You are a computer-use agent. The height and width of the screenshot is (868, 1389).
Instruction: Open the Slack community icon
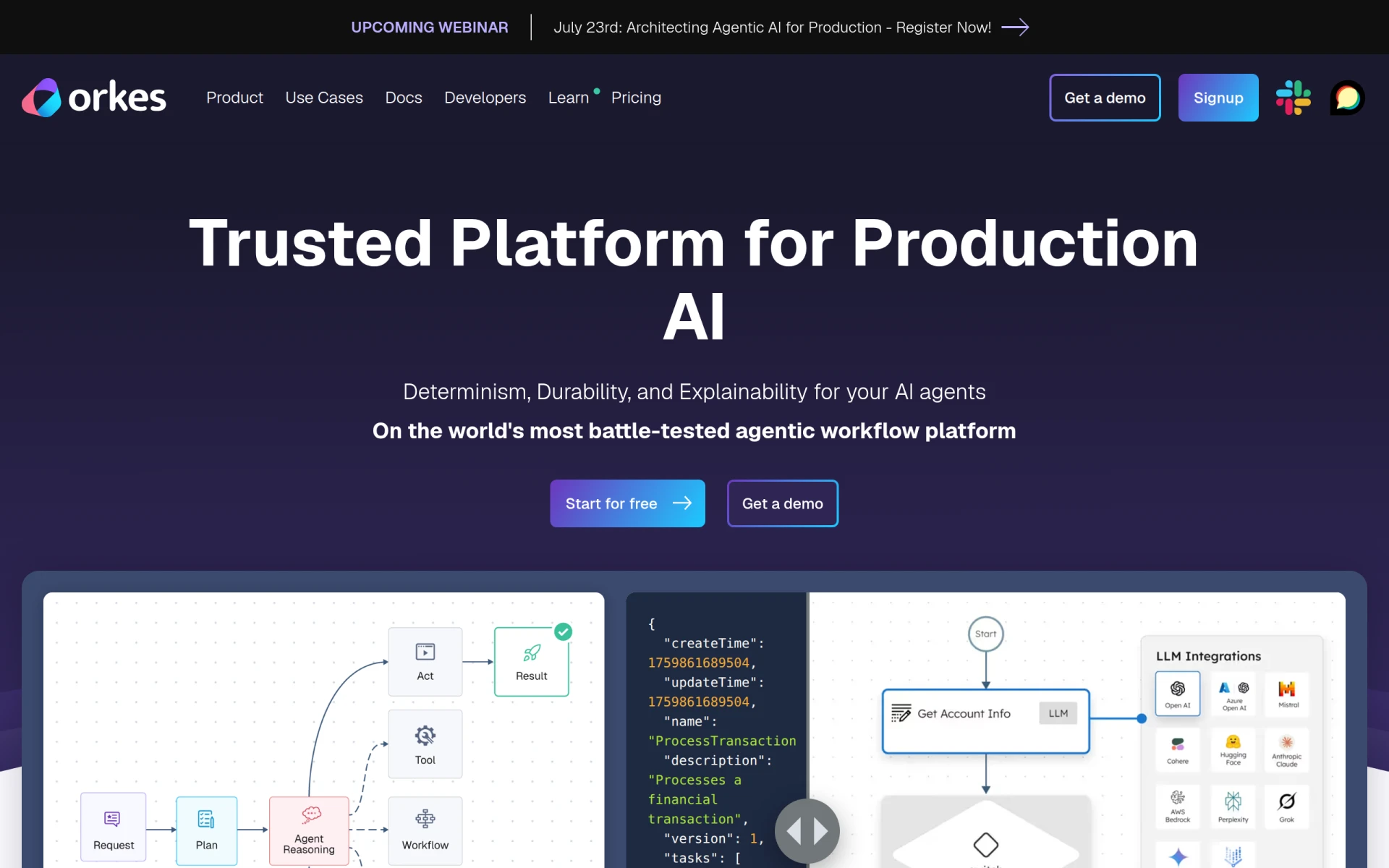click(1294, 98)
